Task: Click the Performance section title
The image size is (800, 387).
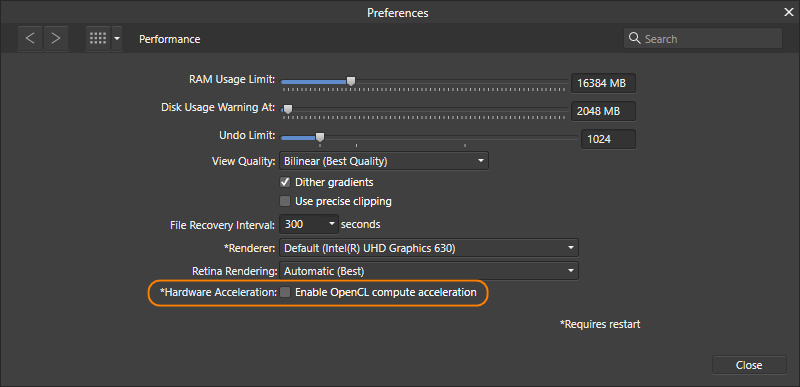Action: (169, 39)
